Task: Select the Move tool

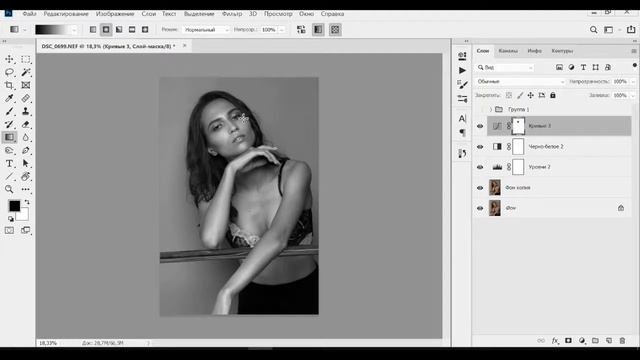Action: [x=9, y=59]
